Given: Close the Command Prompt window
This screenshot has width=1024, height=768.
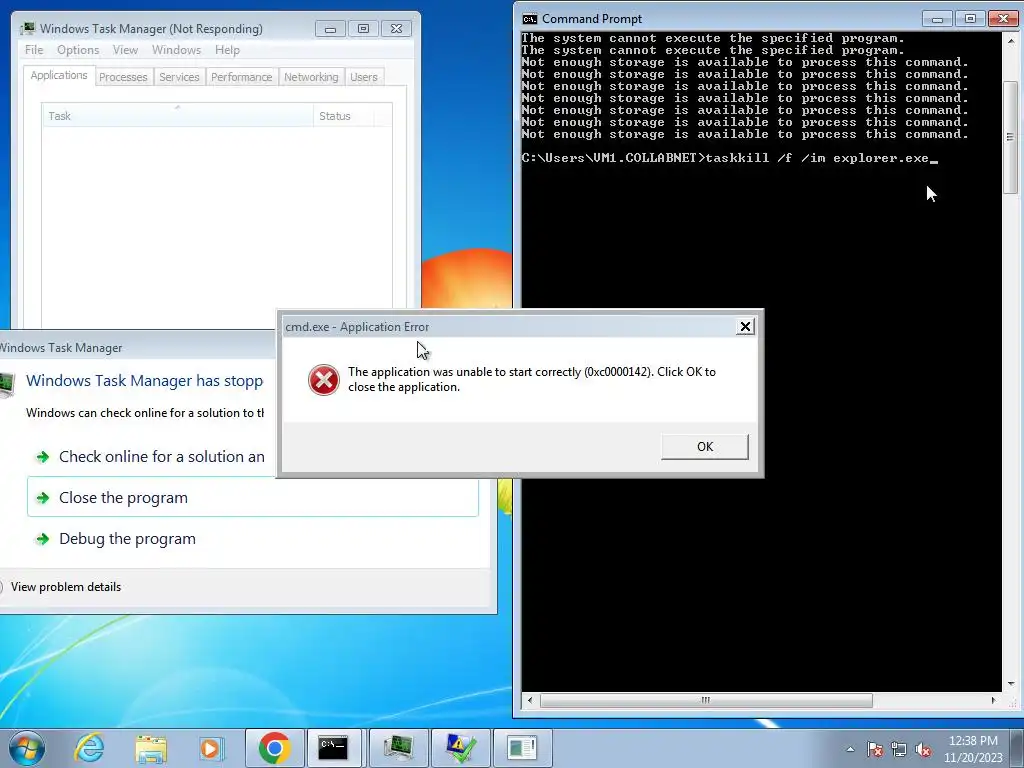Looking at the screenshot, I should click(1003, 19).
